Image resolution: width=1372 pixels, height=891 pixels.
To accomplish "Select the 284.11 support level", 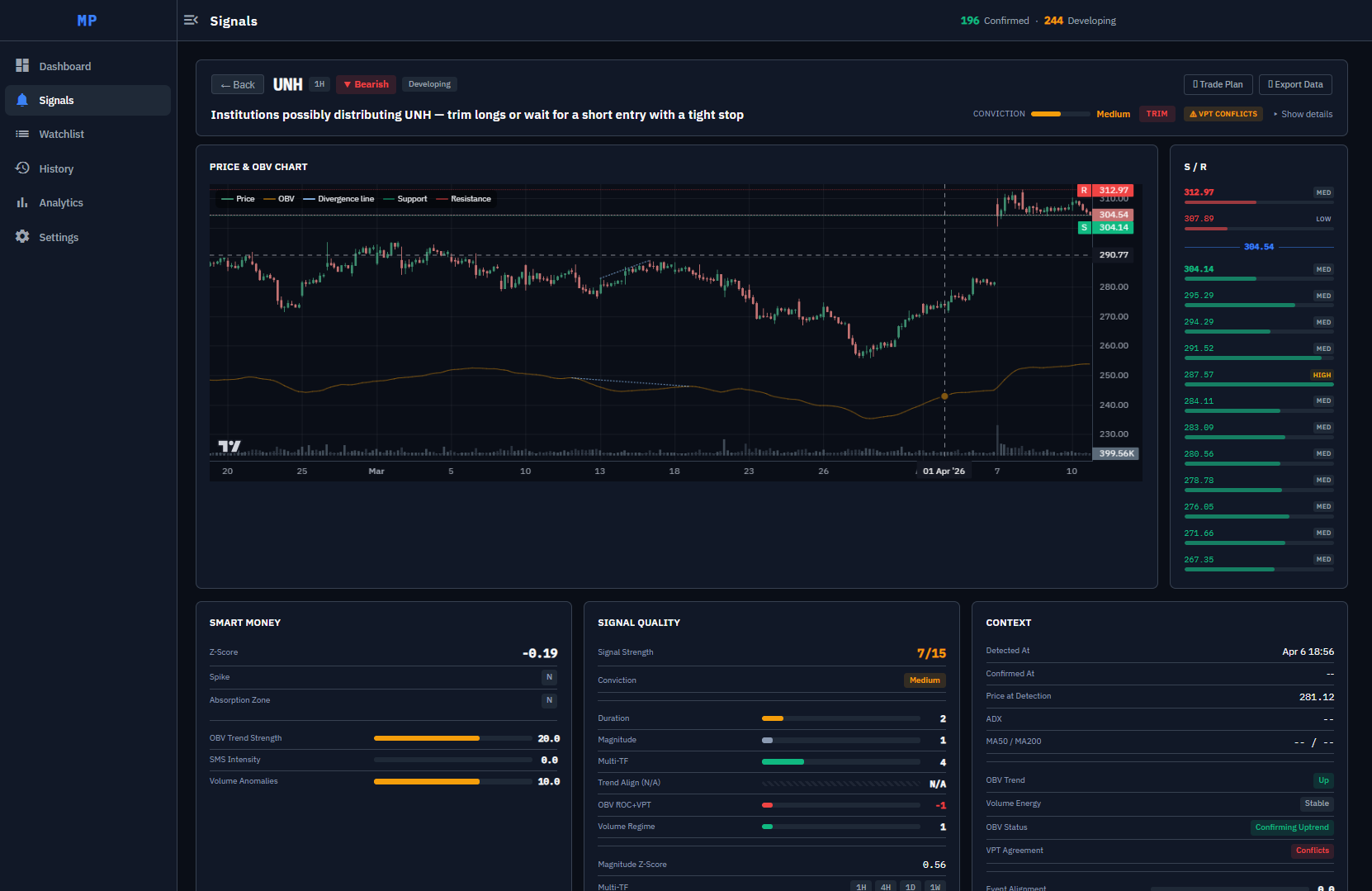I will point(1259,403).
